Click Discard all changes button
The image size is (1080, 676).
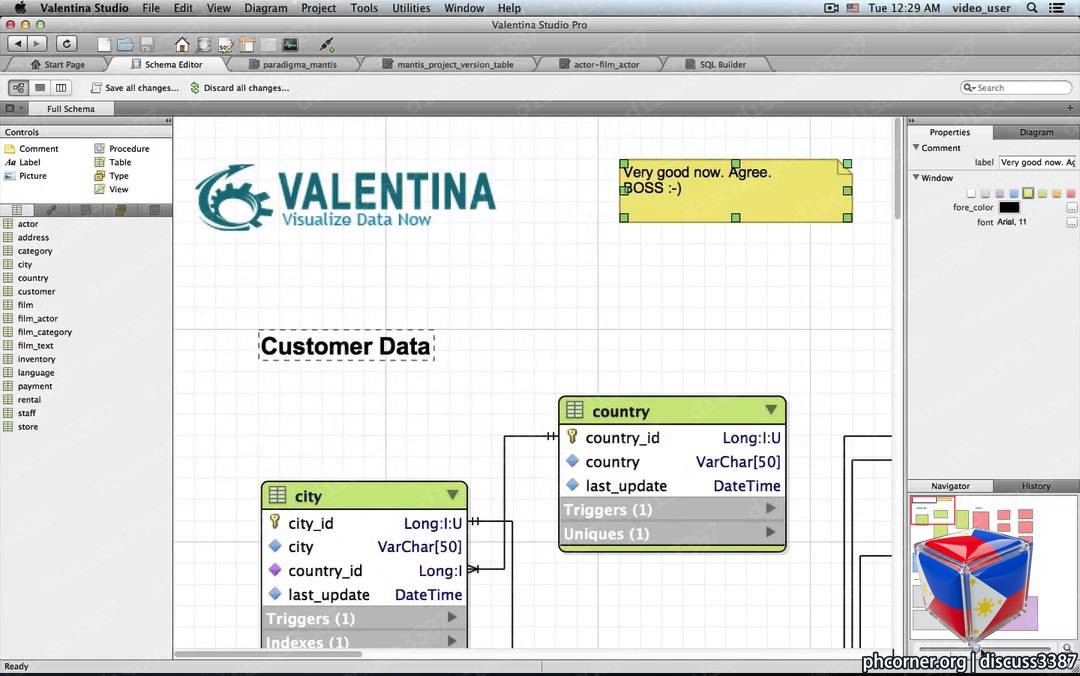[240, 88]
